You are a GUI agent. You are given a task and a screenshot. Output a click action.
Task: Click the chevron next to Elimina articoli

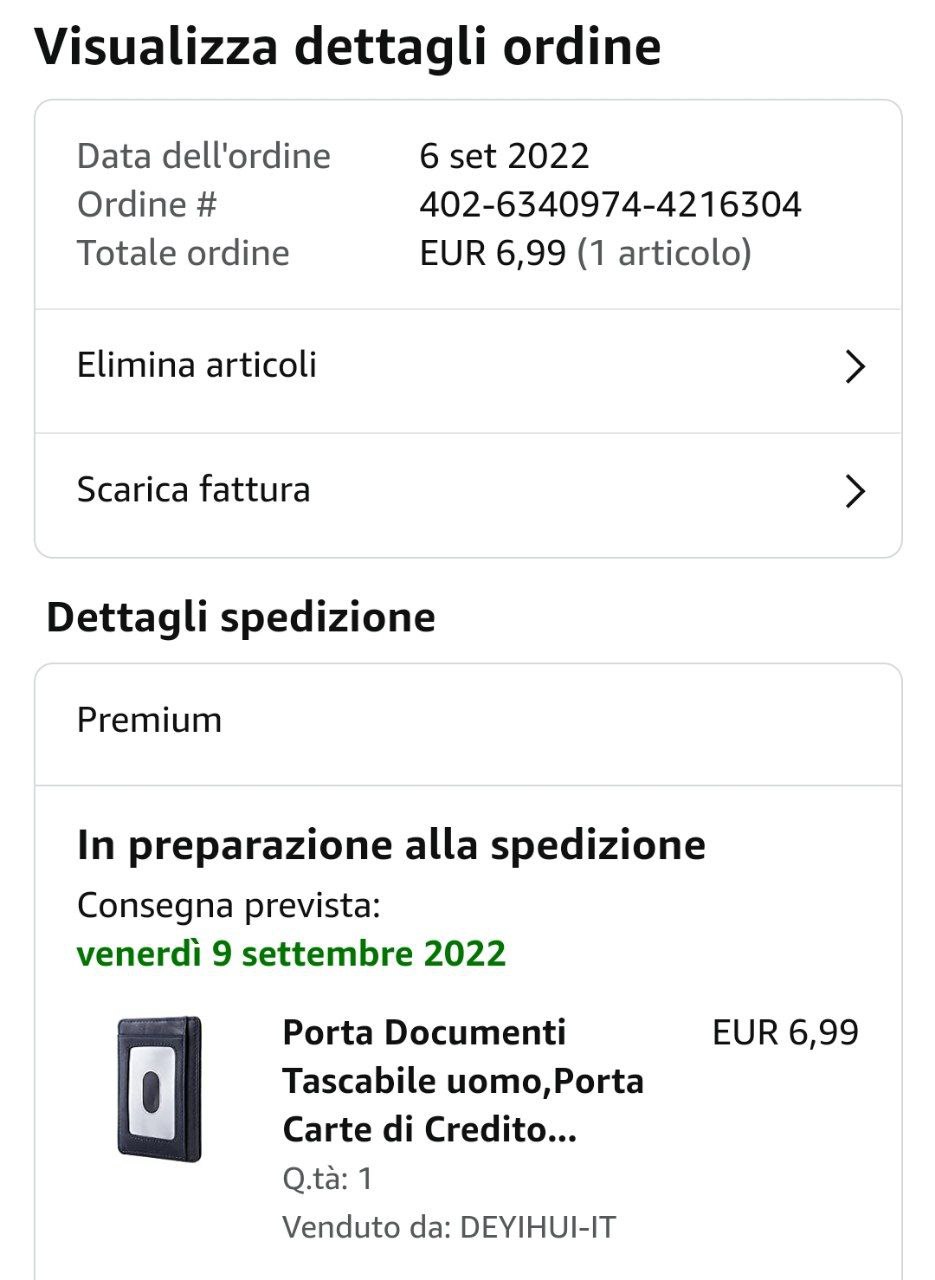[x=854, y=367]
